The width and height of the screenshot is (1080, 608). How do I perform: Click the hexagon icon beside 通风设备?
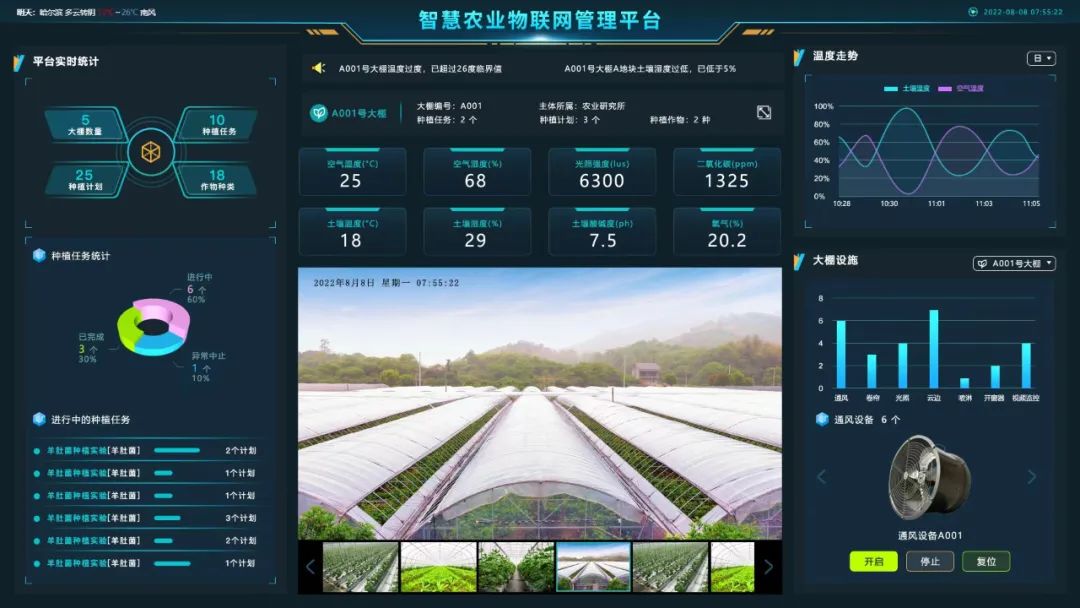[x=822, y=419]
